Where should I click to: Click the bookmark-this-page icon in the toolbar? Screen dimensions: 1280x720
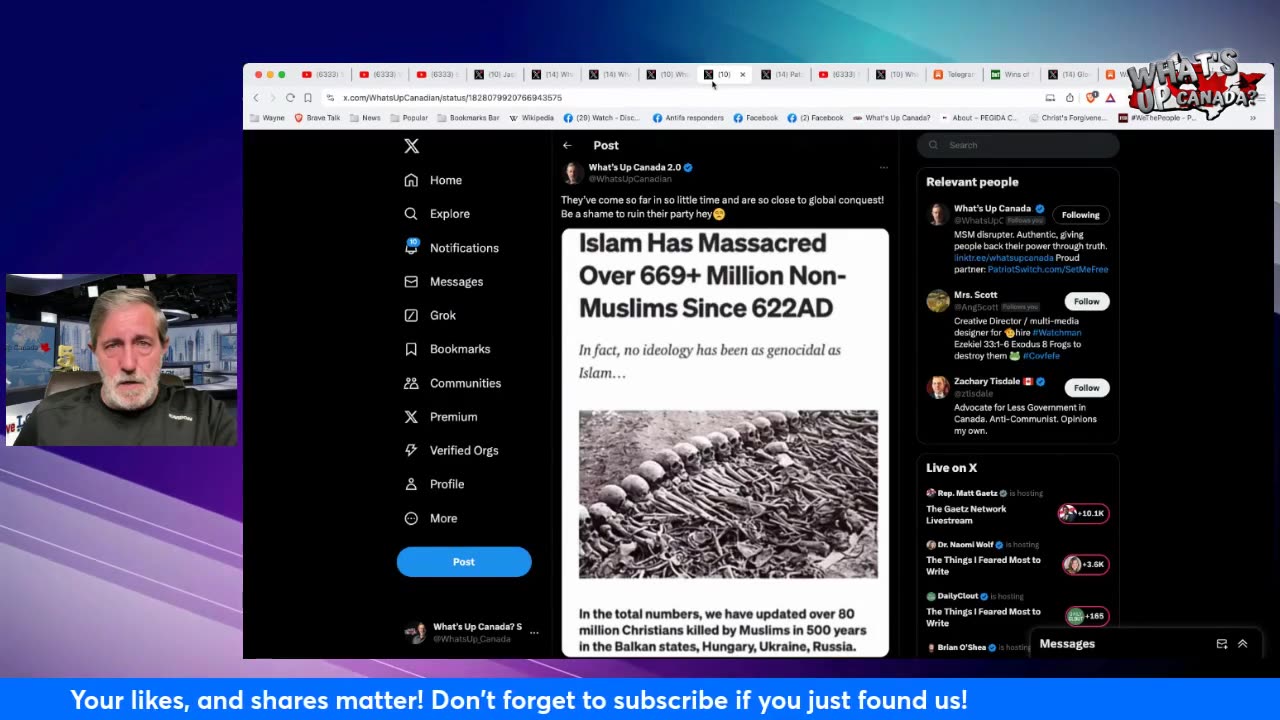point(308,98)
